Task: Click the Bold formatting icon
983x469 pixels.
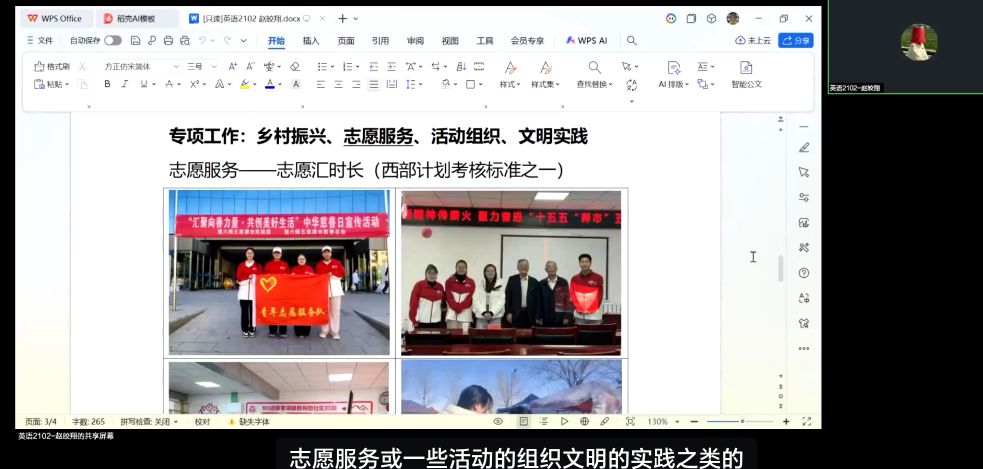Action: pos(107,84)
